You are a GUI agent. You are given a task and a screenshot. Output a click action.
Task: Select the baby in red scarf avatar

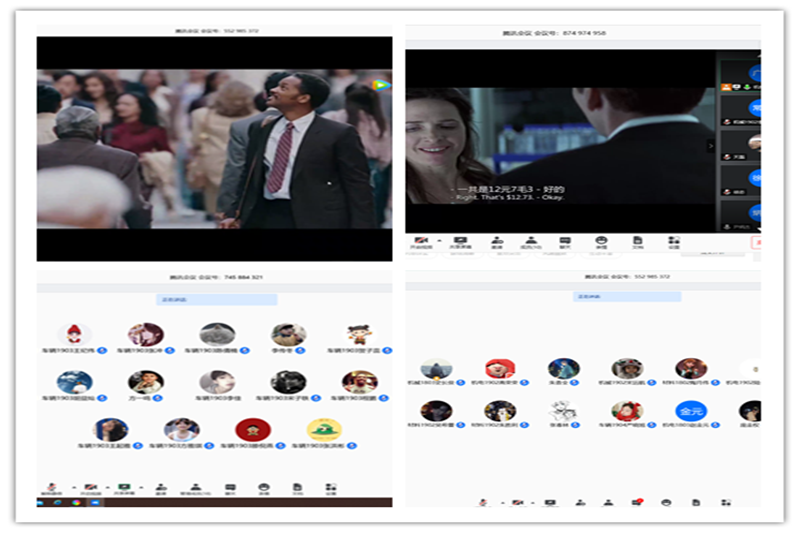pyautogui.click(x=627, y=411)
